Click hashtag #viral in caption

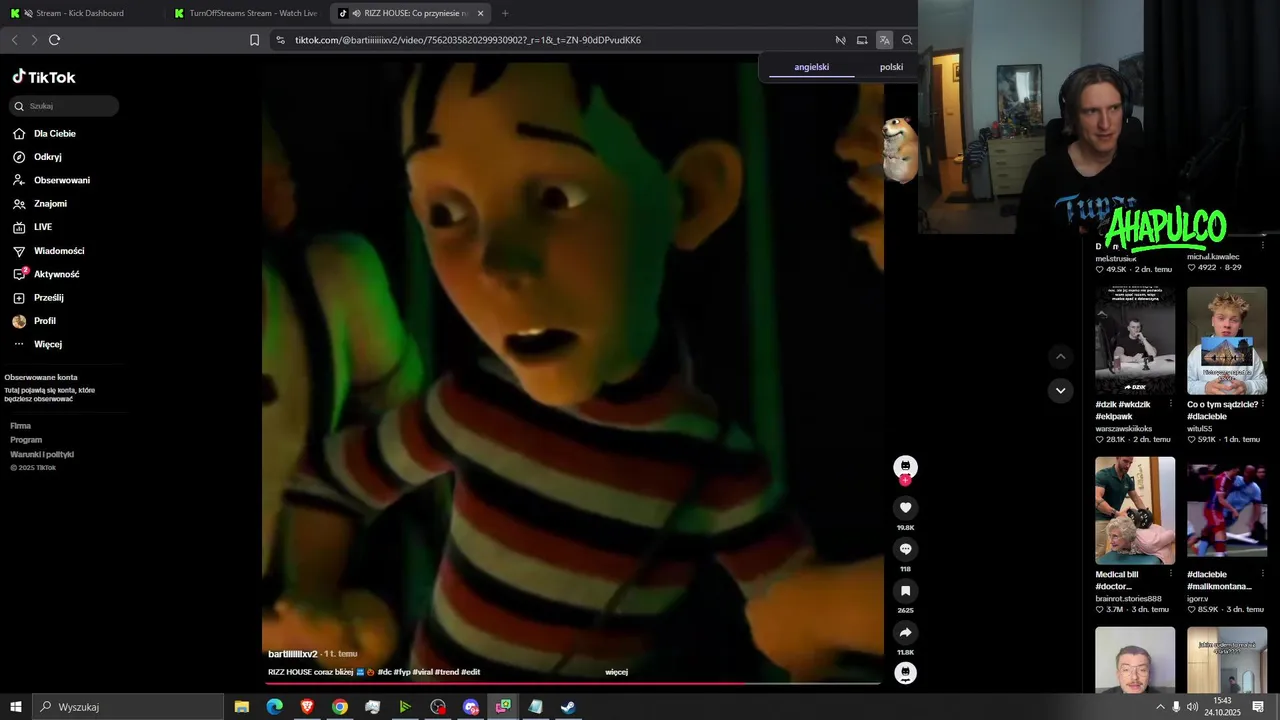(422, 672)
